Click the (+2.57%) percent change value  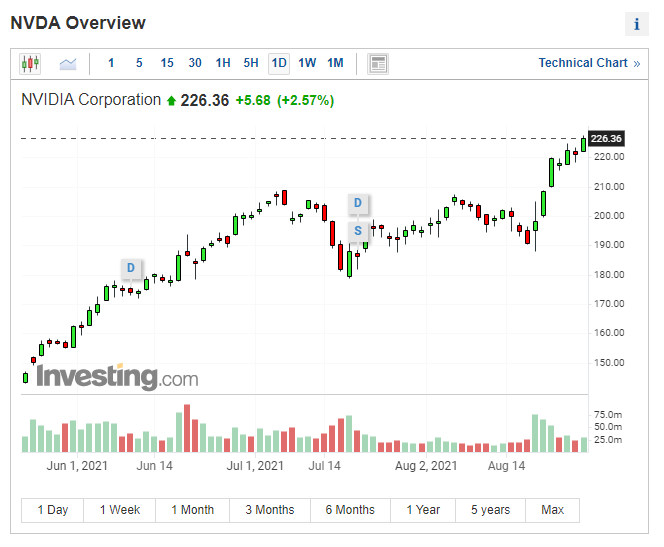(305, 100)
